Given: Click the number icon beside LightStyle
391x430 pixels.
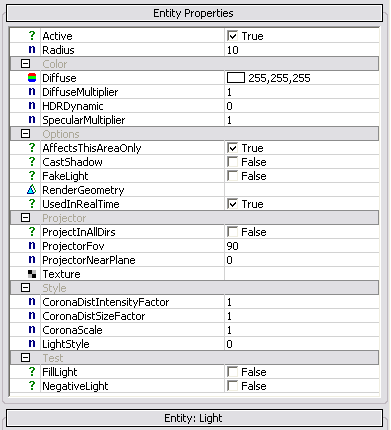Looking at the screenshot, I should point(32,344).
